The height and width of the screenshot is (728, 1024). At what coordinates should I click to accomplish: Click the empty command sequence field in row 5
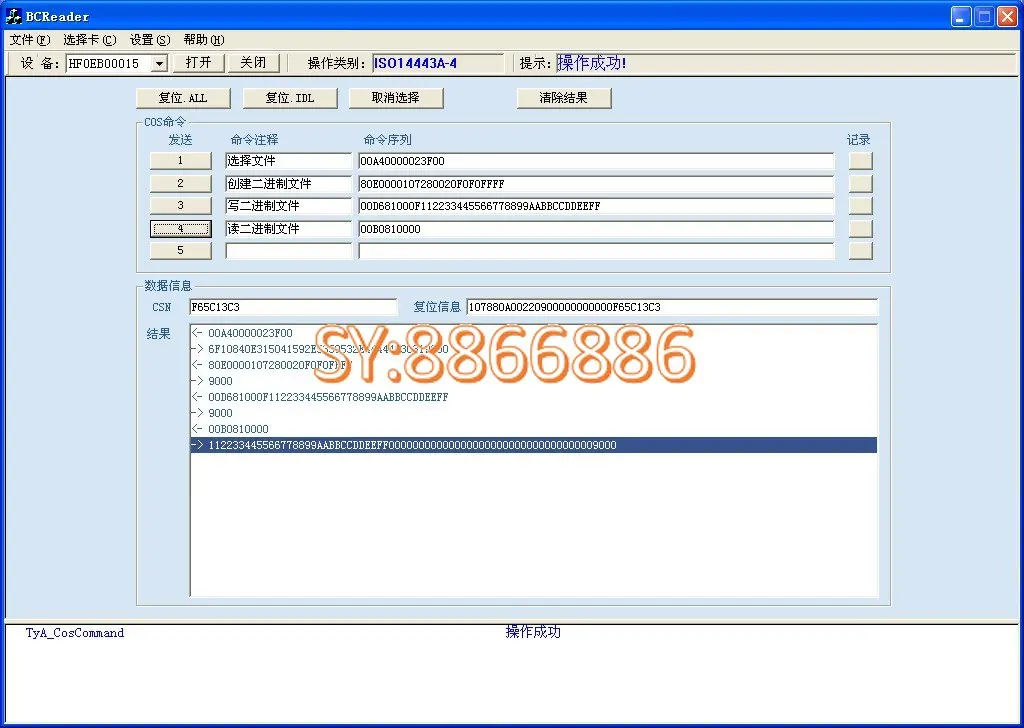[596, 251]
